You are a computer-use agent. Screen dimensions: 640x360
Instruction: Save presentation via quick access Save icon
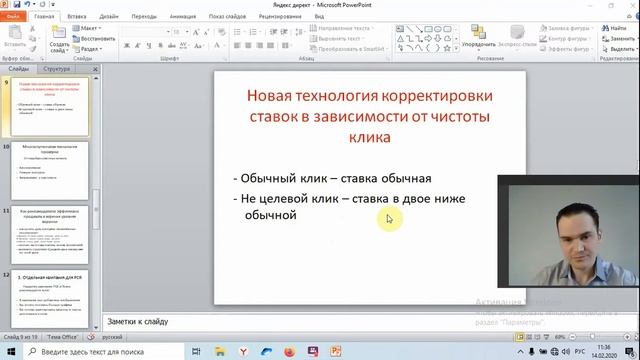click(17, 4)
